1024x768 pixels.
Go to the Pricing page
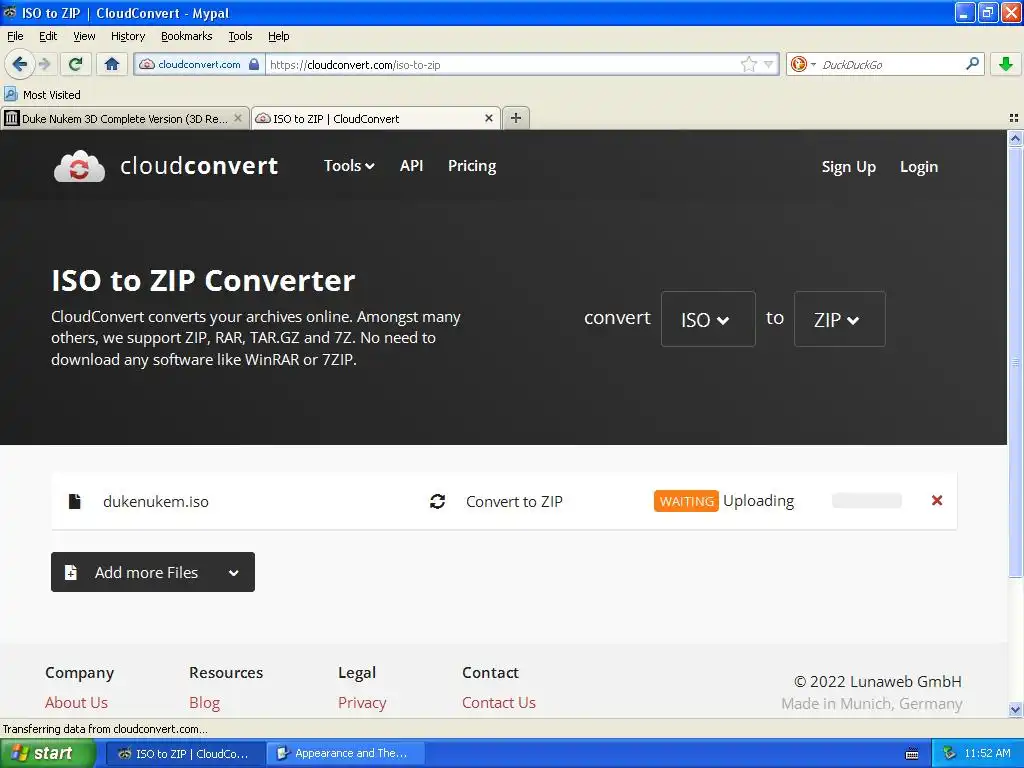click(x=472, y=166)
